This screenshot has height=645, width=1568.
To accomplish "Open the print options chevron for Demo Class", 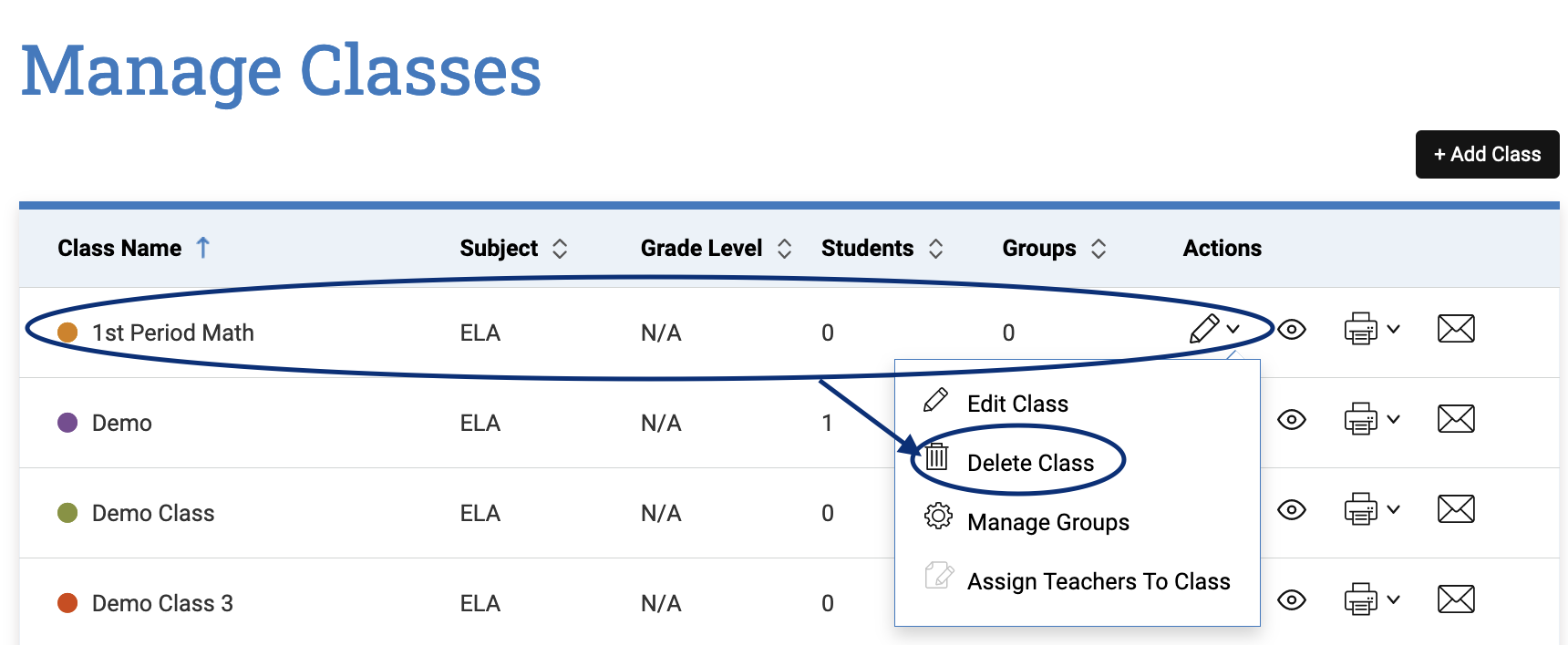I will 1394,509.
